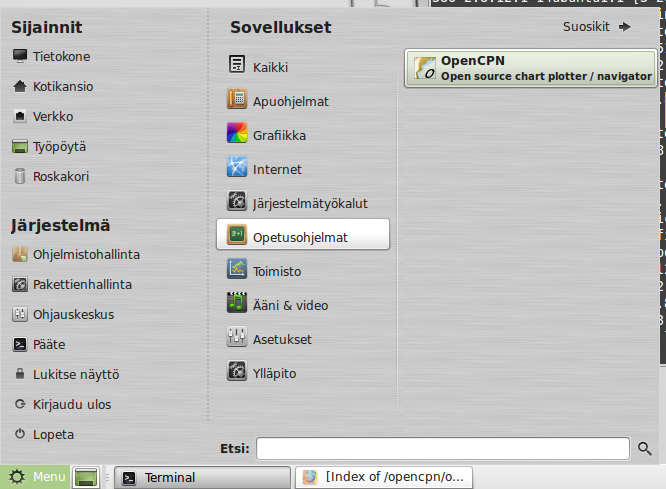Image resolution: width=666 pixels, height=489 pixels.
Task: Open the Työpöytä desktop icon
Action: click(x=20, y=146)
